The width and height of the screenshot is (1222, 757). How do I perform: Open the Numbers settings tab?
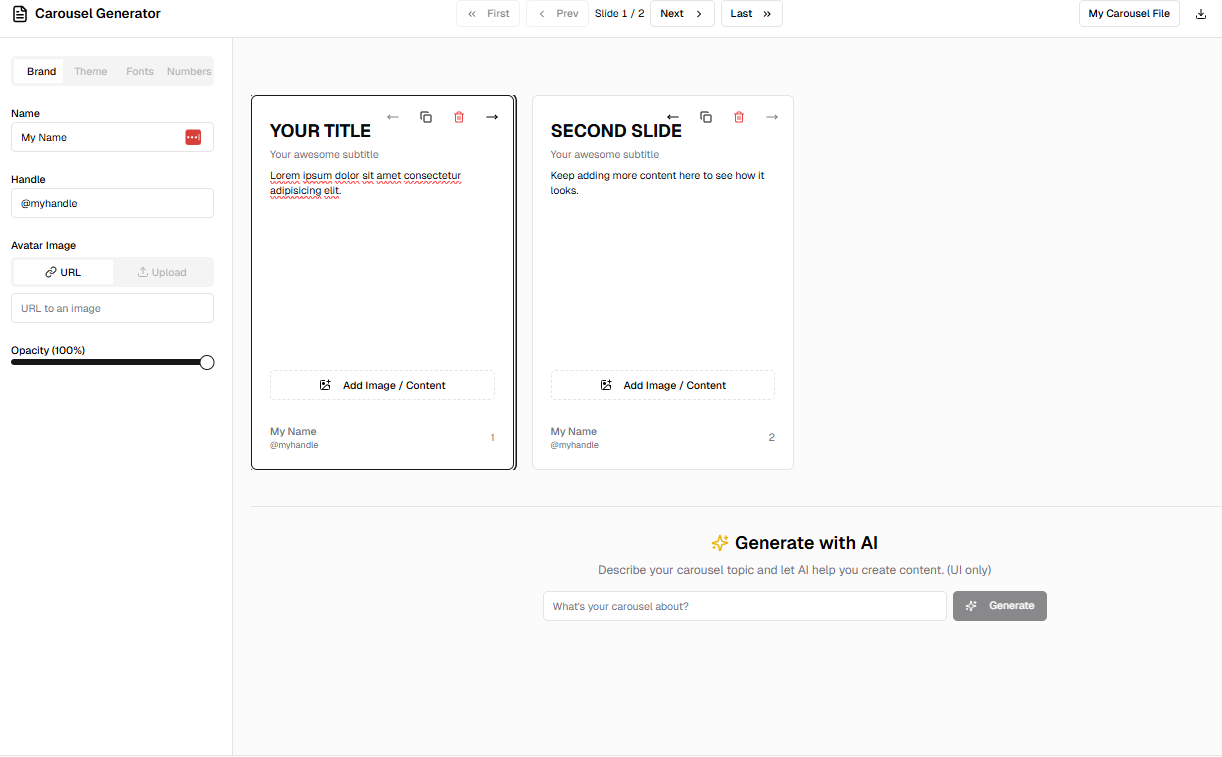[x=189, y=71]
